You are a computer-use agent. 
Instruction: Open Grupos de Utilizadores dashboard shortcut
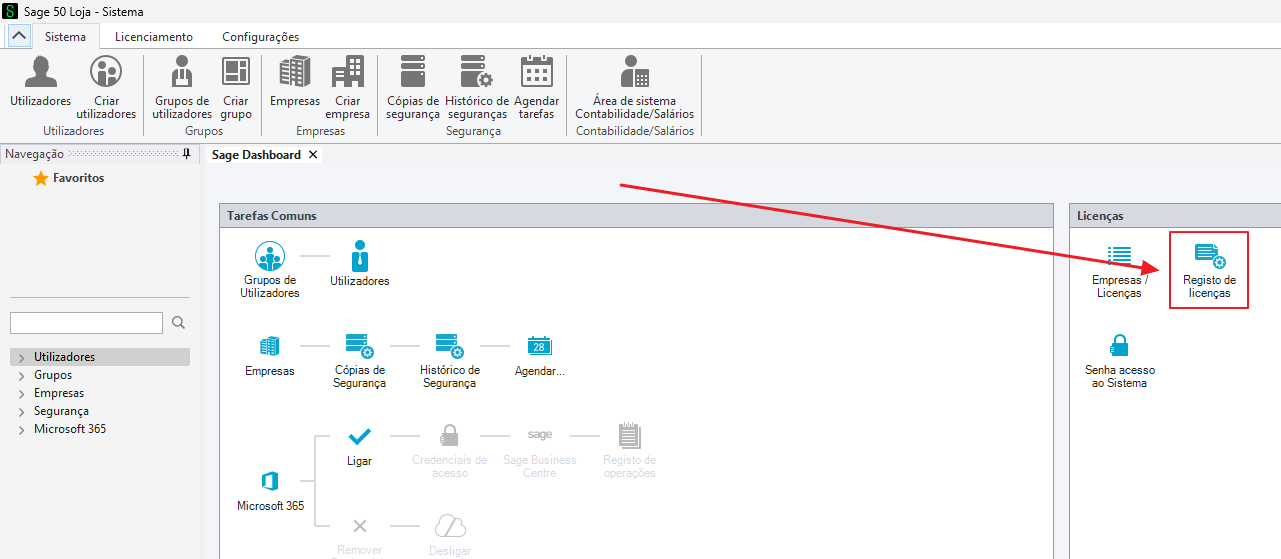point(270,270)
